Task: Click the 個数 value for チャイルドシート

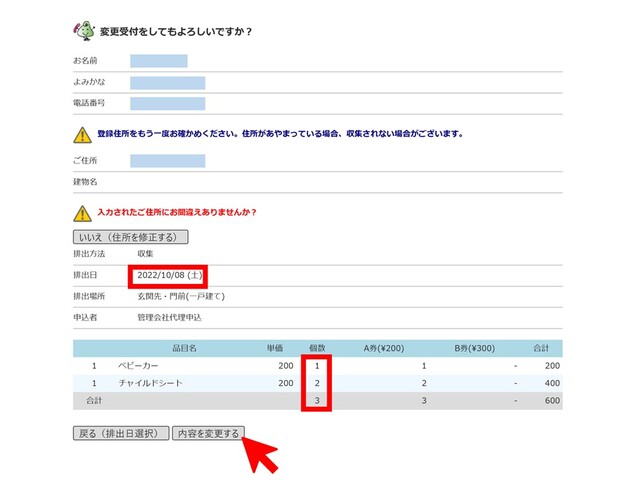Action: pos(317,383)
